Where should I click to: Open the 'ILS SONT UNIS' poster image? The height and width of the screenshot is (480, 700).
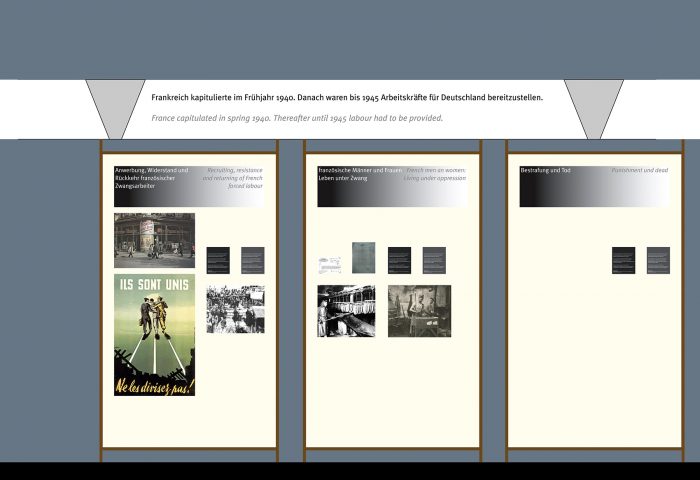click(x=154, y=335)
